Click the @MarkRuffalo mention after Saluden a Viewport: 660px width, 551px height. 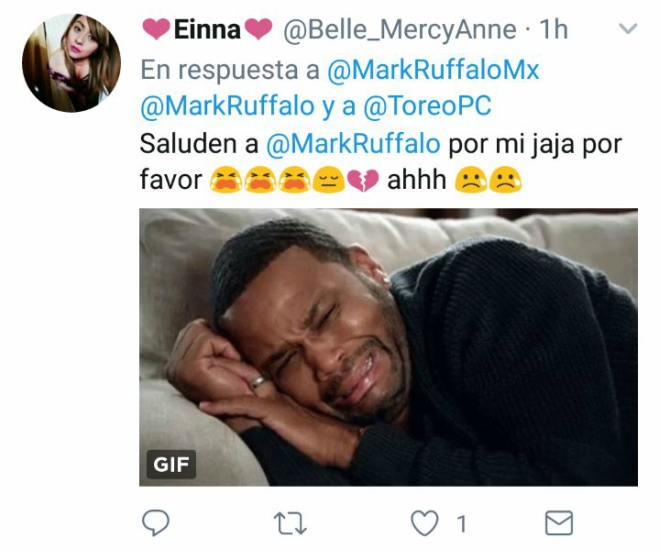coord(354,144)
